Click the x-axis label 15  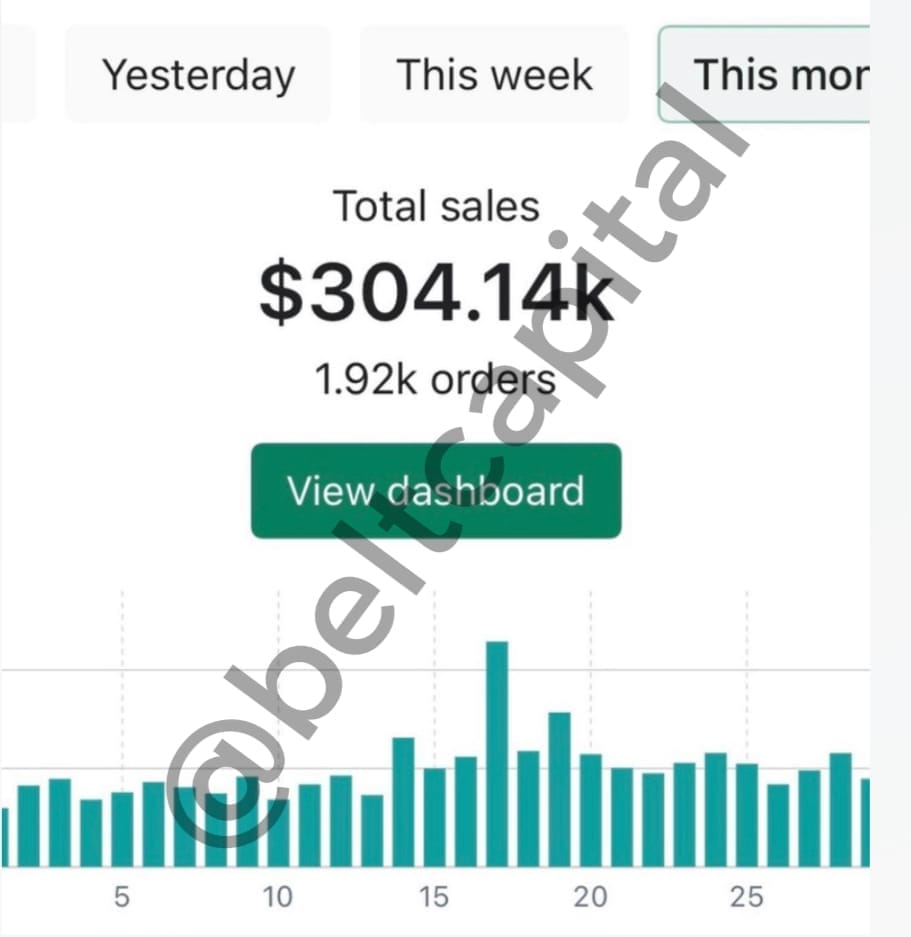(434, 897)
